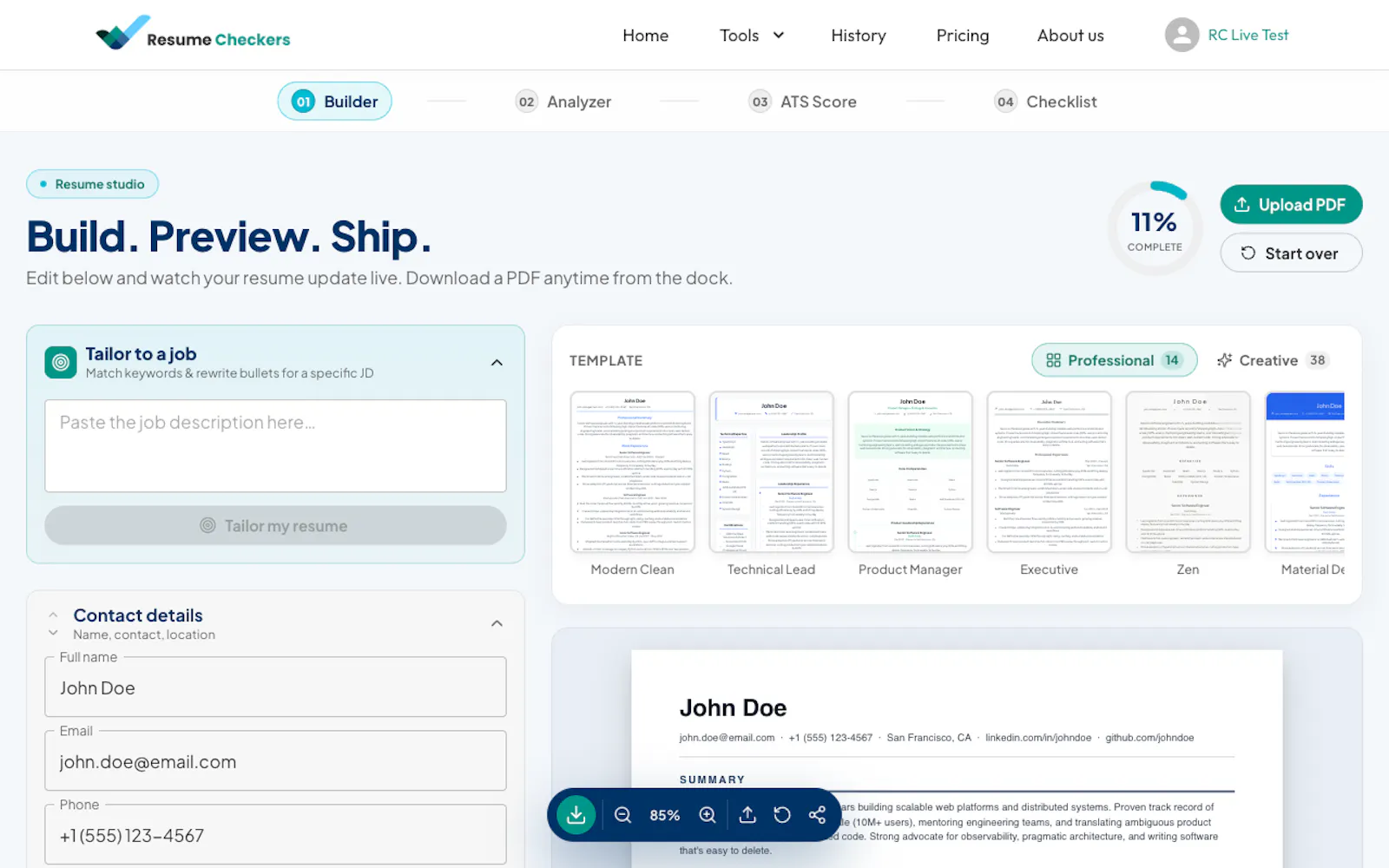Switch to step 02 Analyzer
1389x868 pixels.
(563, 102)
